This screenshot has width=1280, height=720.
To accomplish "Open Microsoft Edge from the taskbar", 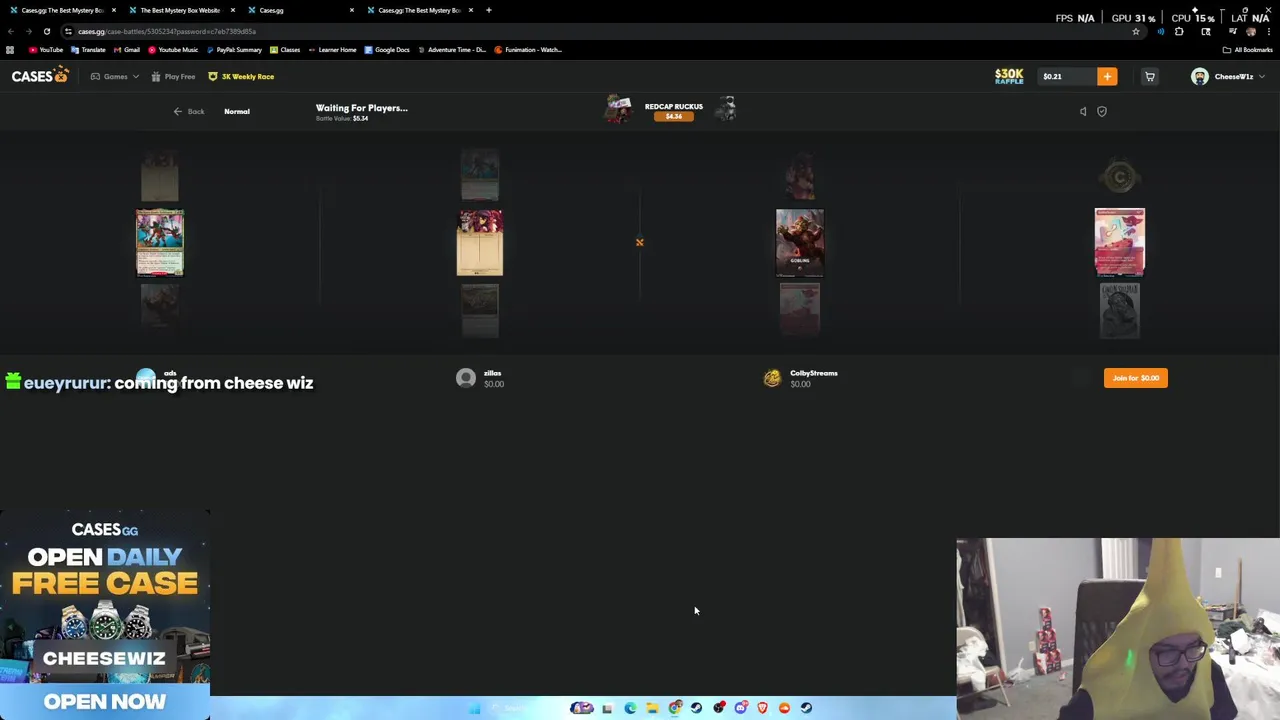I will point(630,708).
